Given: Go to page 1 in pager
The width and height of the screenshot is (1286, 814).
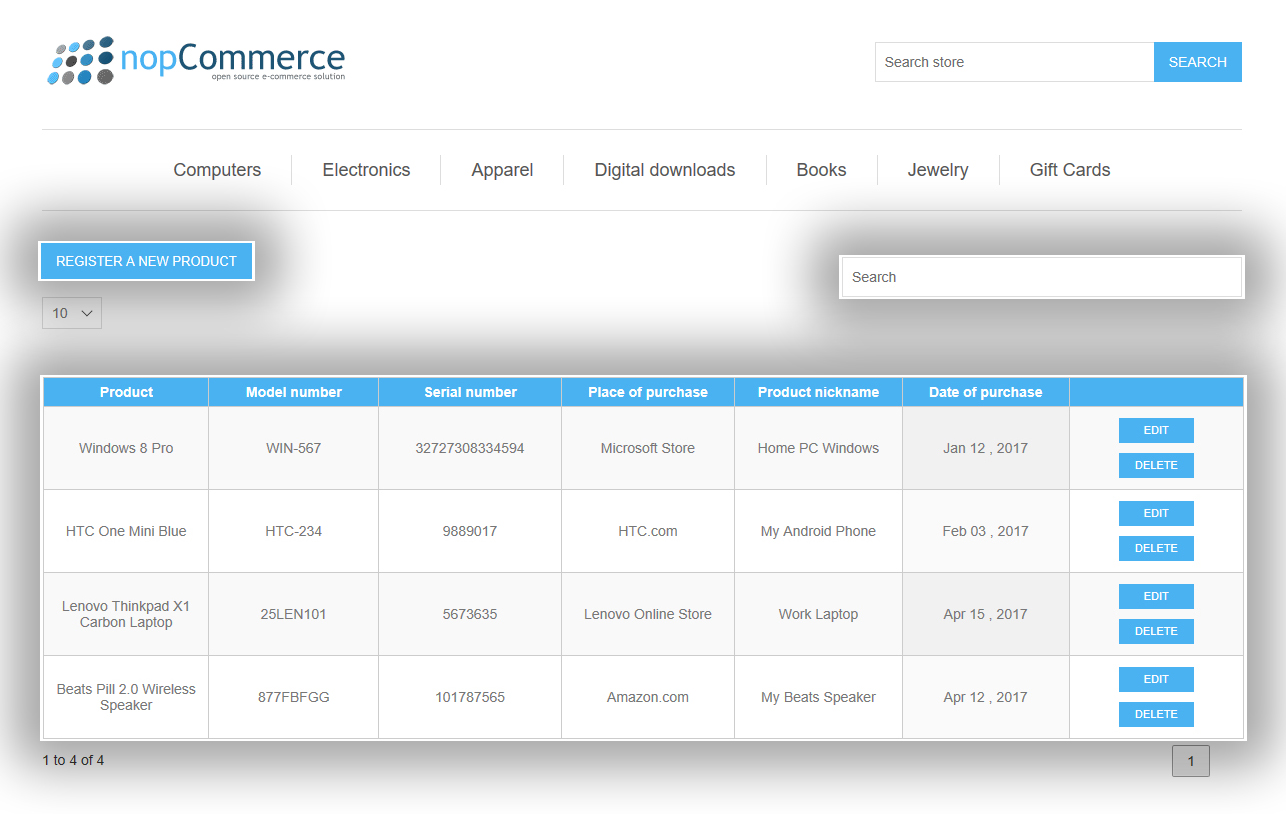Looking at the screenshot, I should pyautogui.click(x=1191, y=761).
